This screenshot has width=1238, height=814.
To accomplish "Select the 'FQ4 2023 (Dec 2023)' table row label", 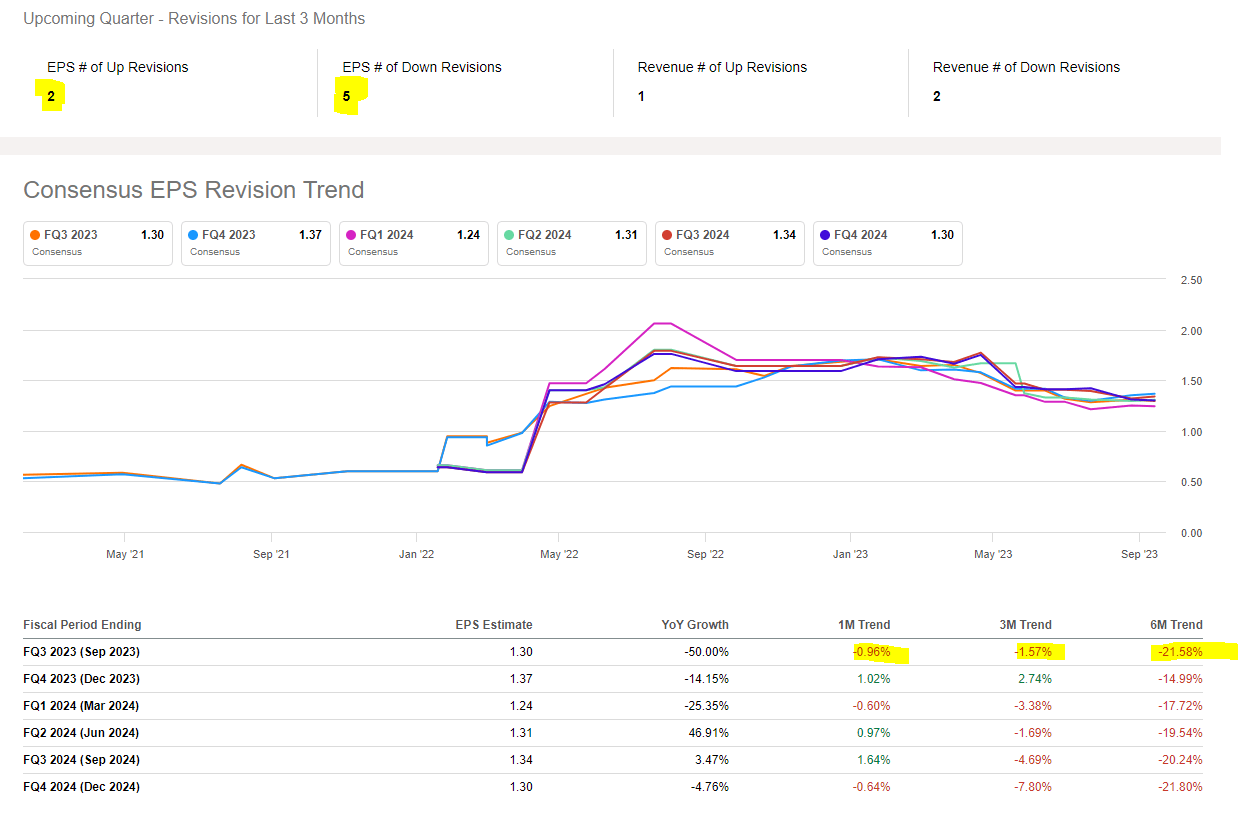I will click(x=81, y=679).
